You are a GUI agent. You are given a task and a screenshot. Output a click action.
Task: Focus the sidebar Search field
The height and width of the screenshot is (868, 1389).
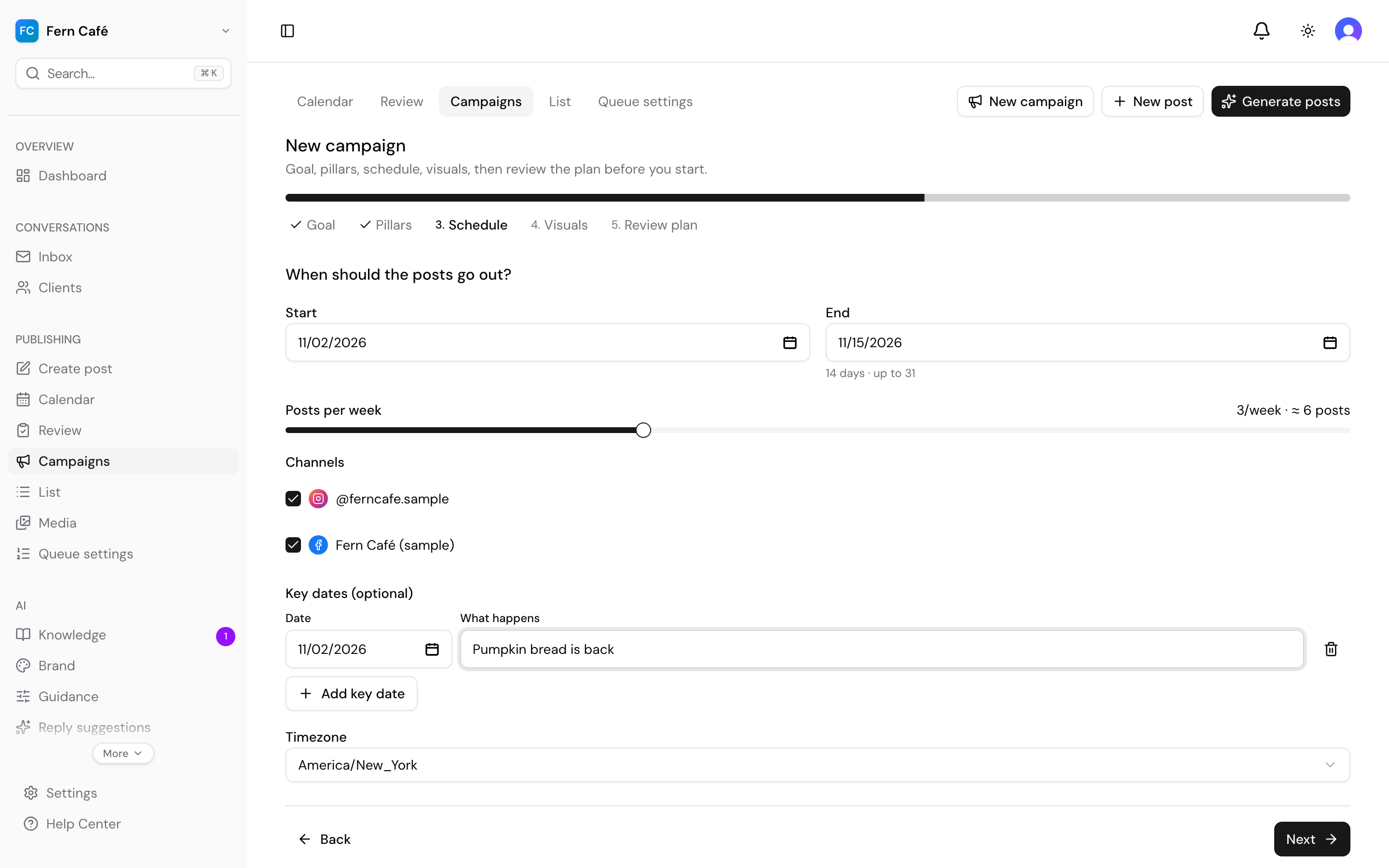[x=123, y=73]
